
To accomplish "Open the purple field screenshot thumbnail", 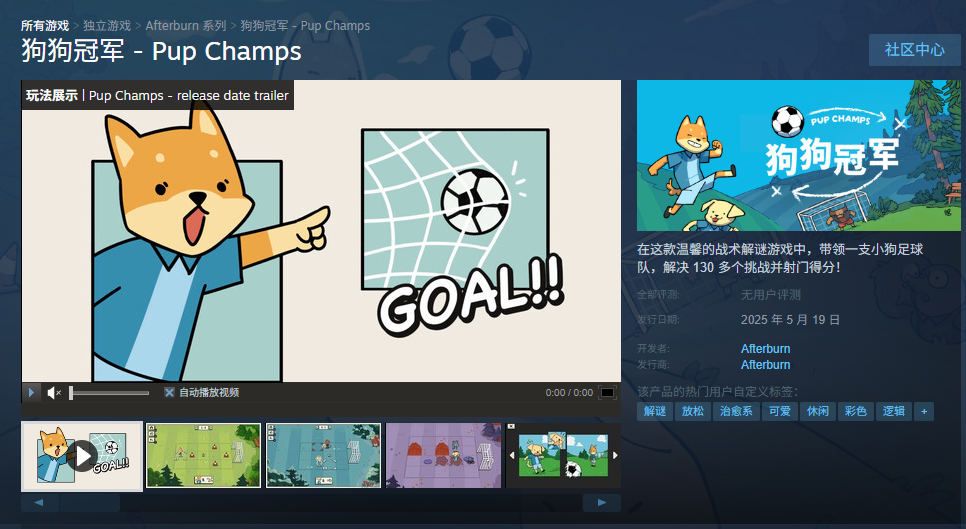I will (x=444, y=455).
